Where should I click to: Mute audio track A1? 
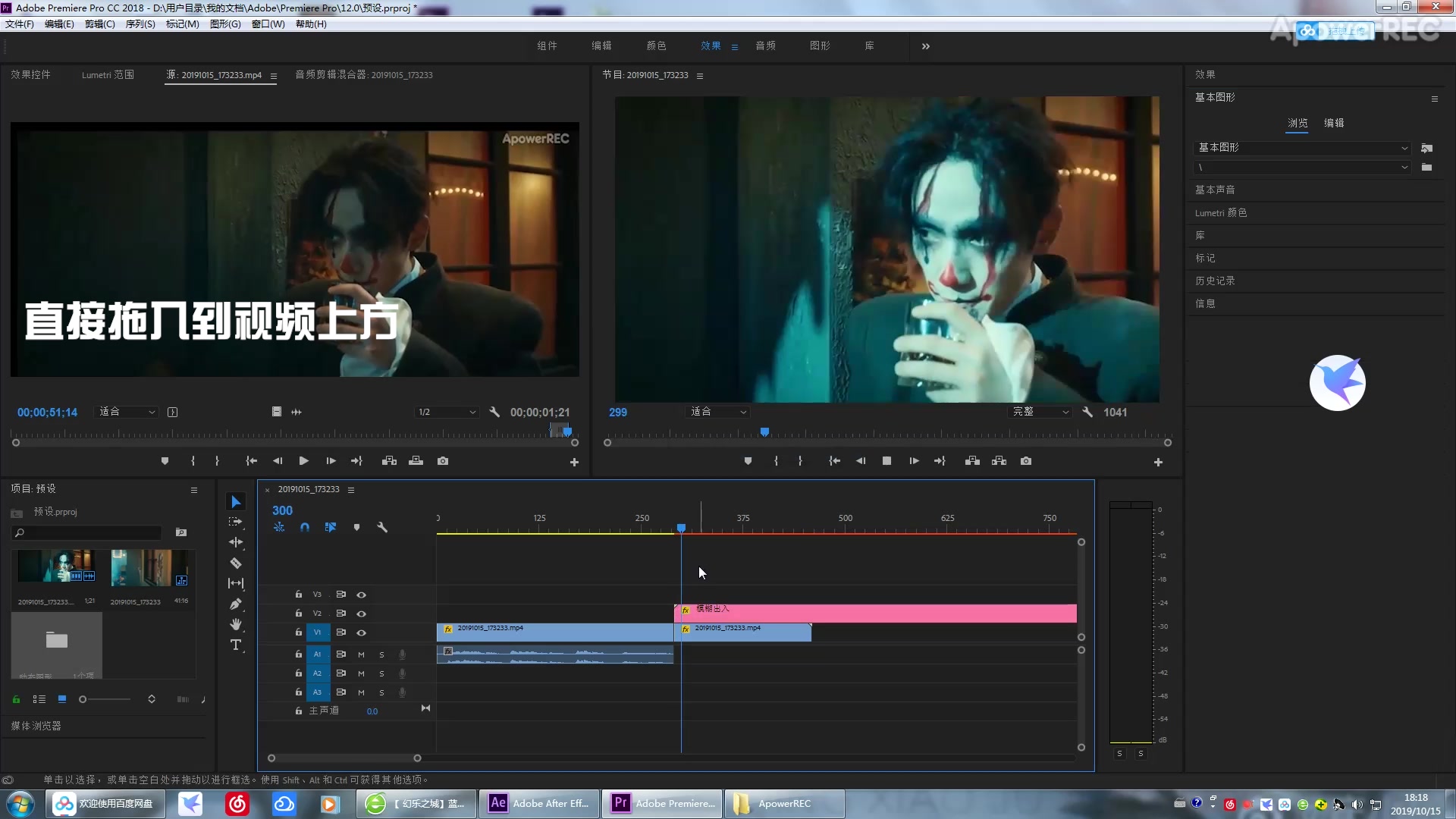coord(361,654)
